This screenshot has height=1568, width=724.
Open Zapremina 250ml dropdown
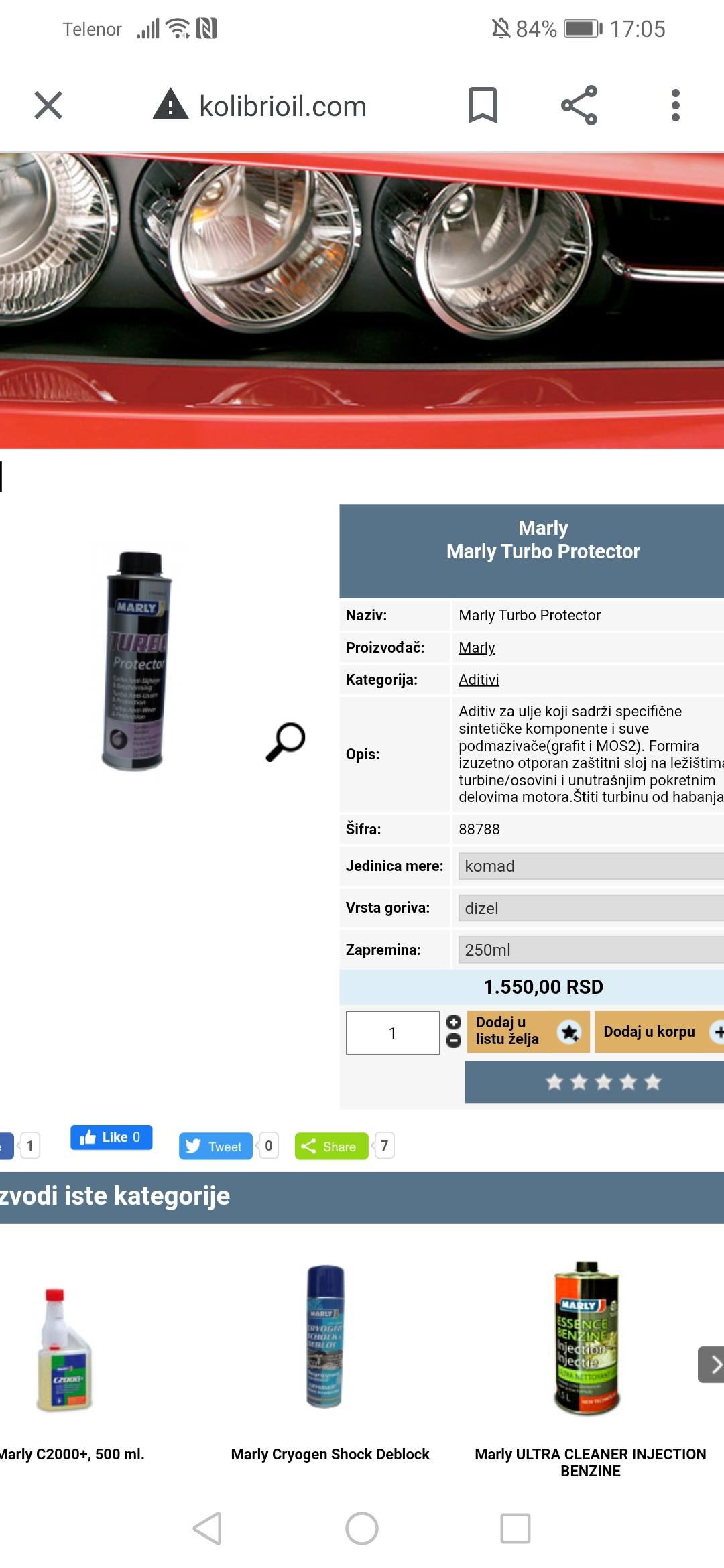tap(591, 950)
